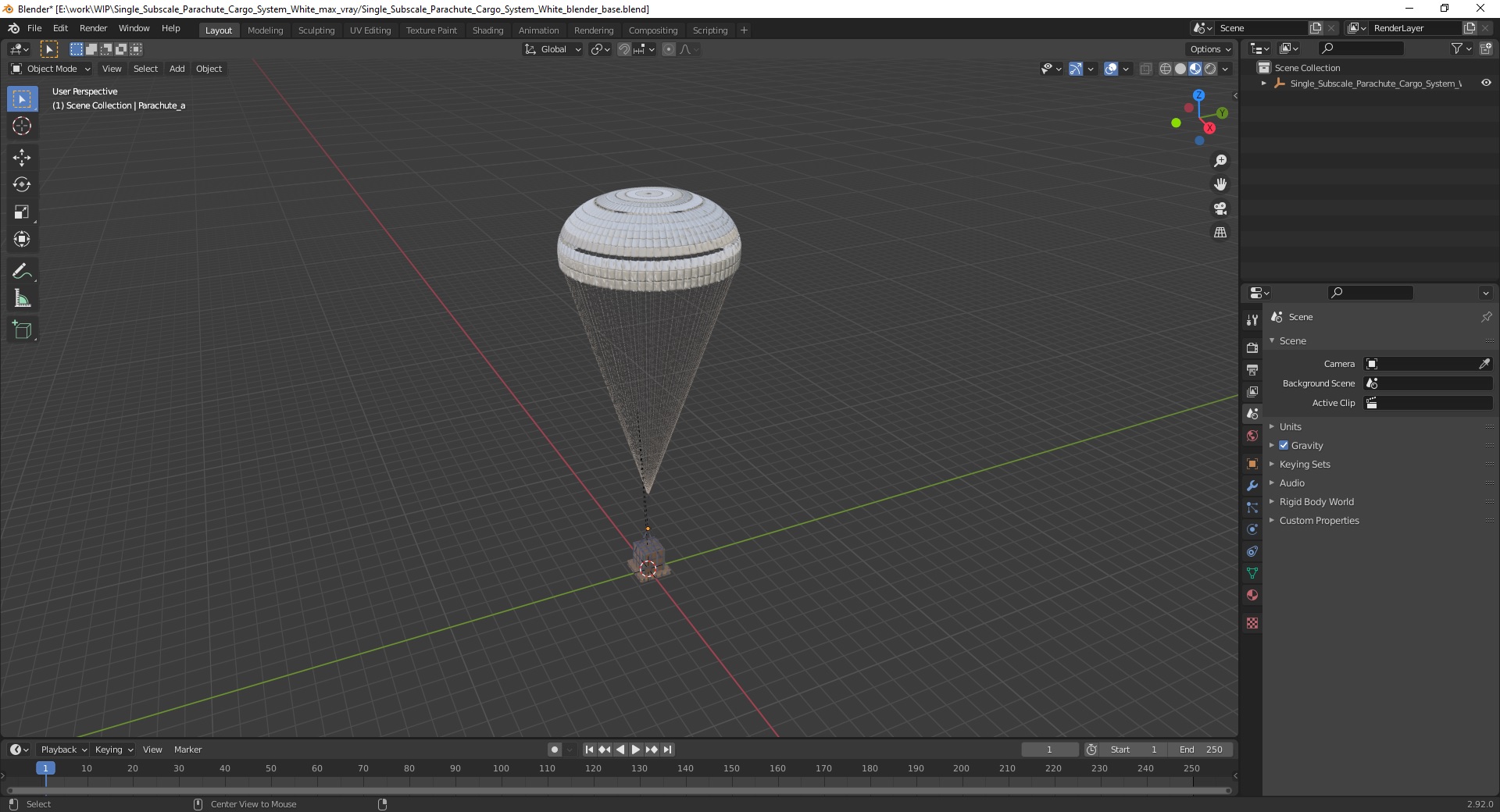
Task: Click the Z axis on navigation gizmo
Action: pos(1198,94)
